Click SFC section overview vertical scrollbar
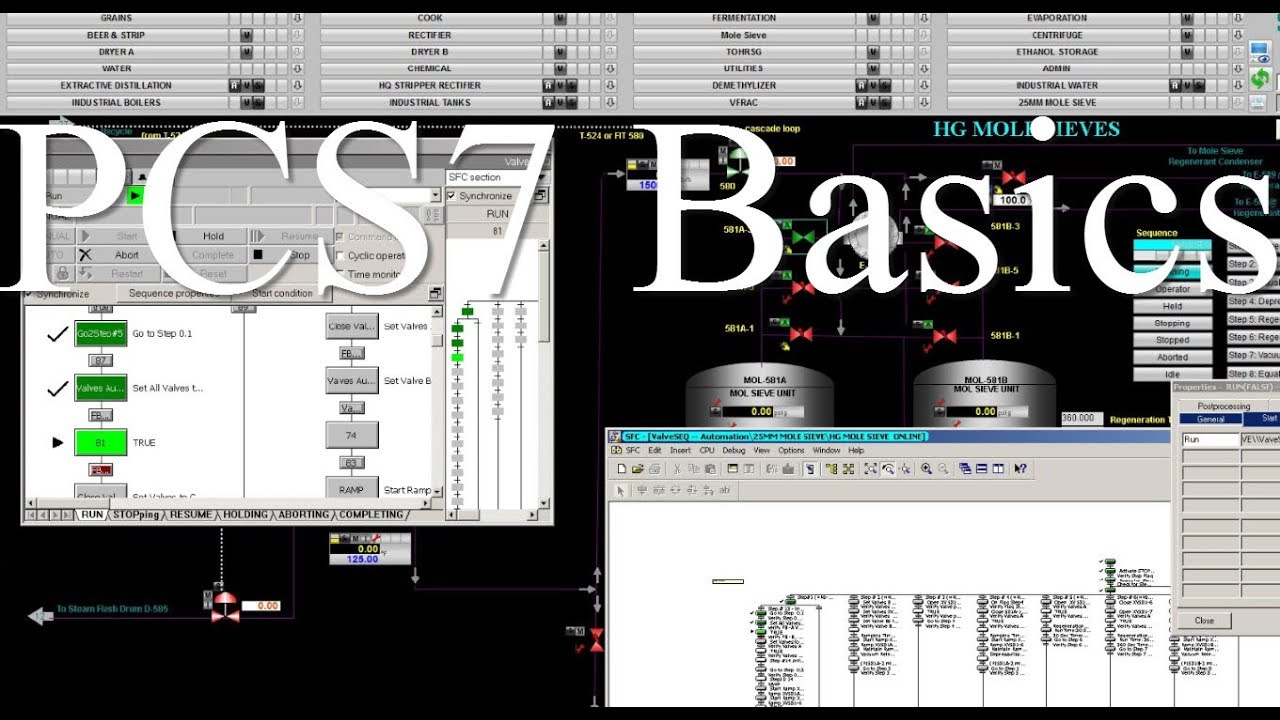 [x=543, y=375]
